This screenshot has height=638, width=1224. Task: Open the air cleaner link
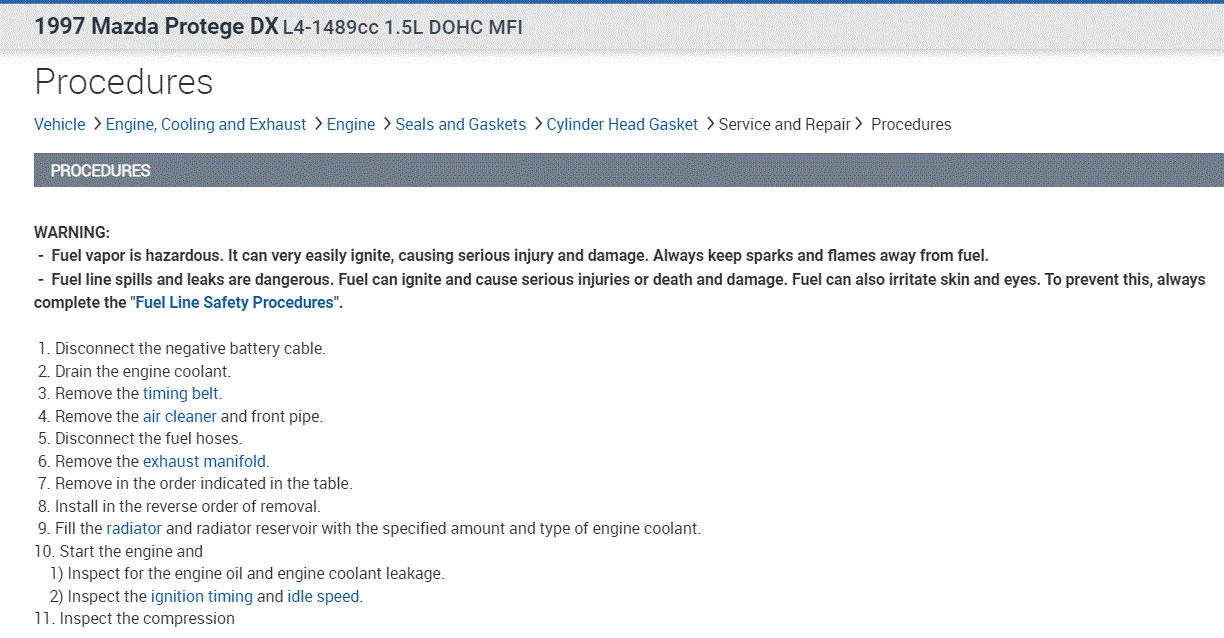[179, 416]
